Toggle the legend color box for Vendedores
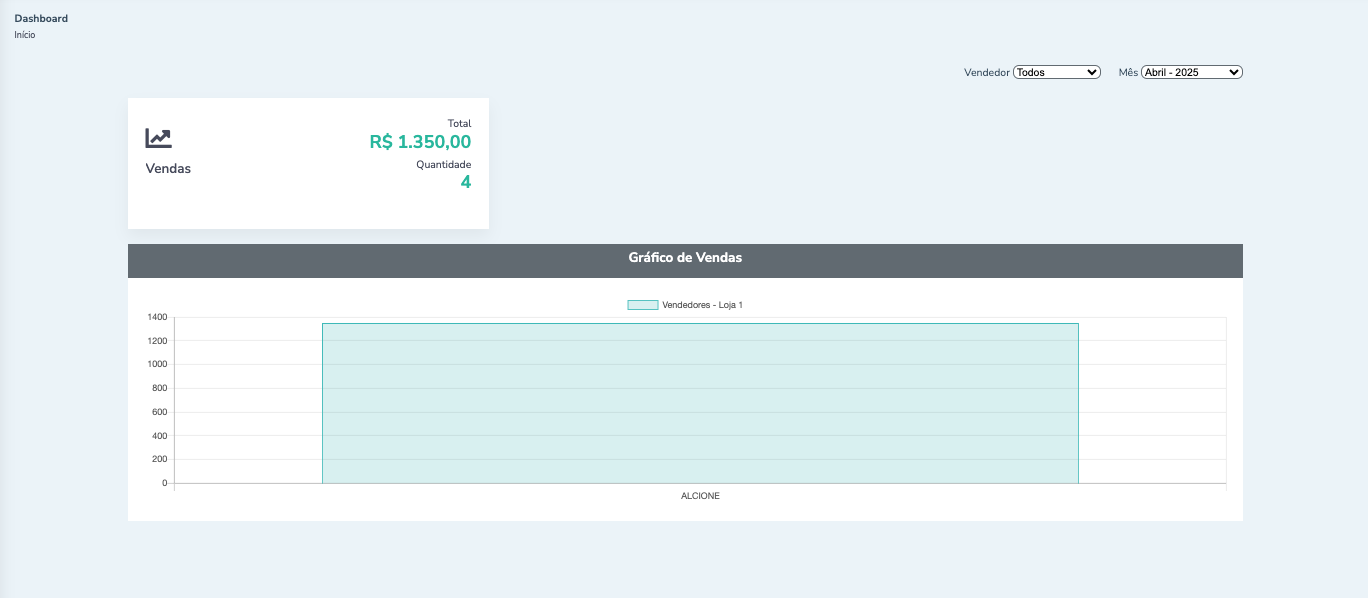 (642, 305)
